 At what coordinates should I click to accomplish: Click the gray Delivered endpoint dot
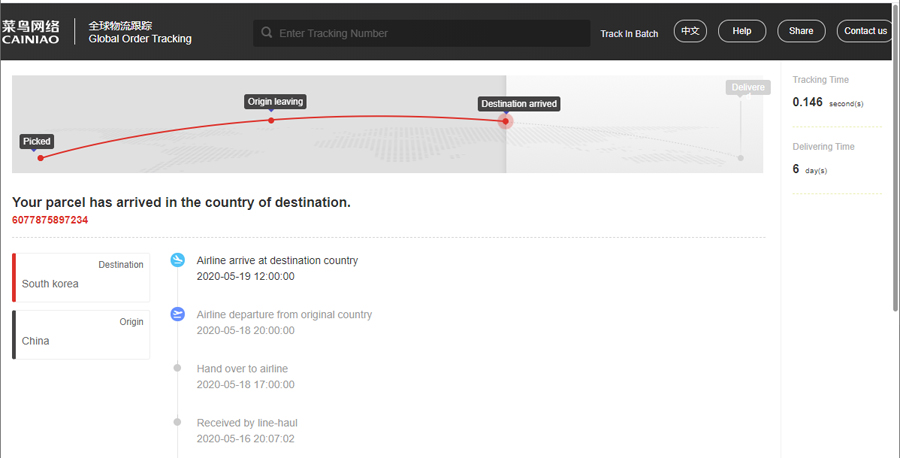740,158
